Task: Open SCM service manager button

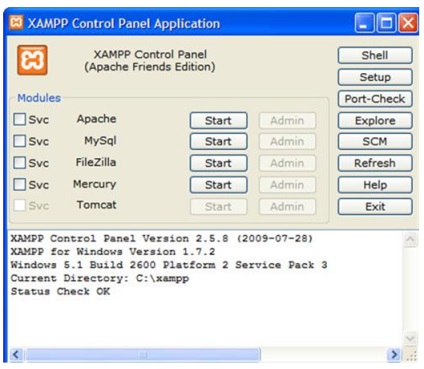Action: pyautogui.click(x=375, y=142)
